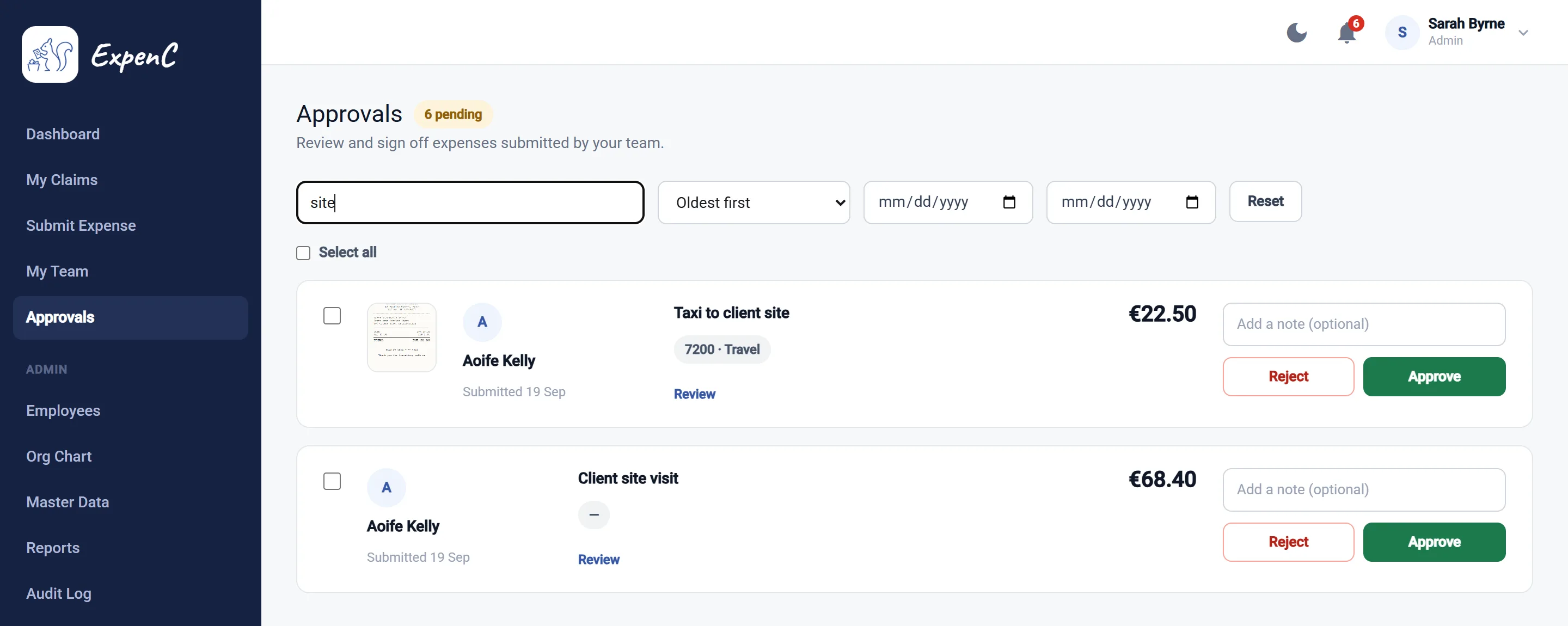The height and width of the screenshot is (626, 1568).
Task: Open notifications bell icon
Action: click(1346, 32)
